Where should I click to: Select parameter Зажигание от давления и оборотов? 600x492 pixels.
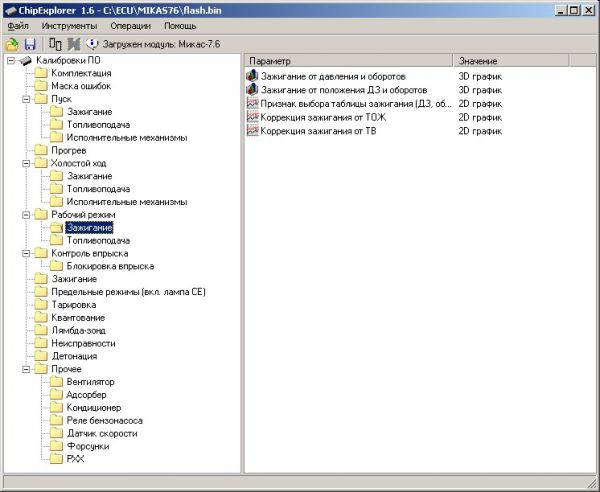pos(333,77)
